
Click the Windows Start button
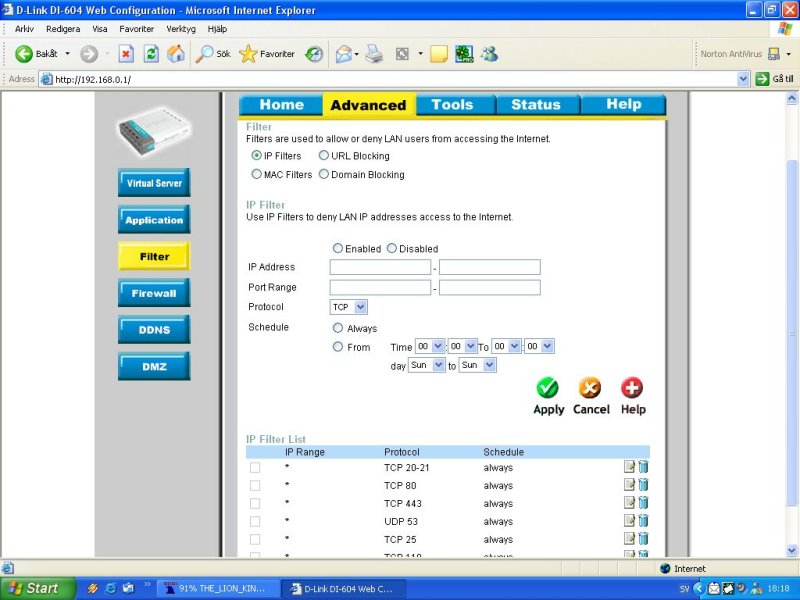37,588
